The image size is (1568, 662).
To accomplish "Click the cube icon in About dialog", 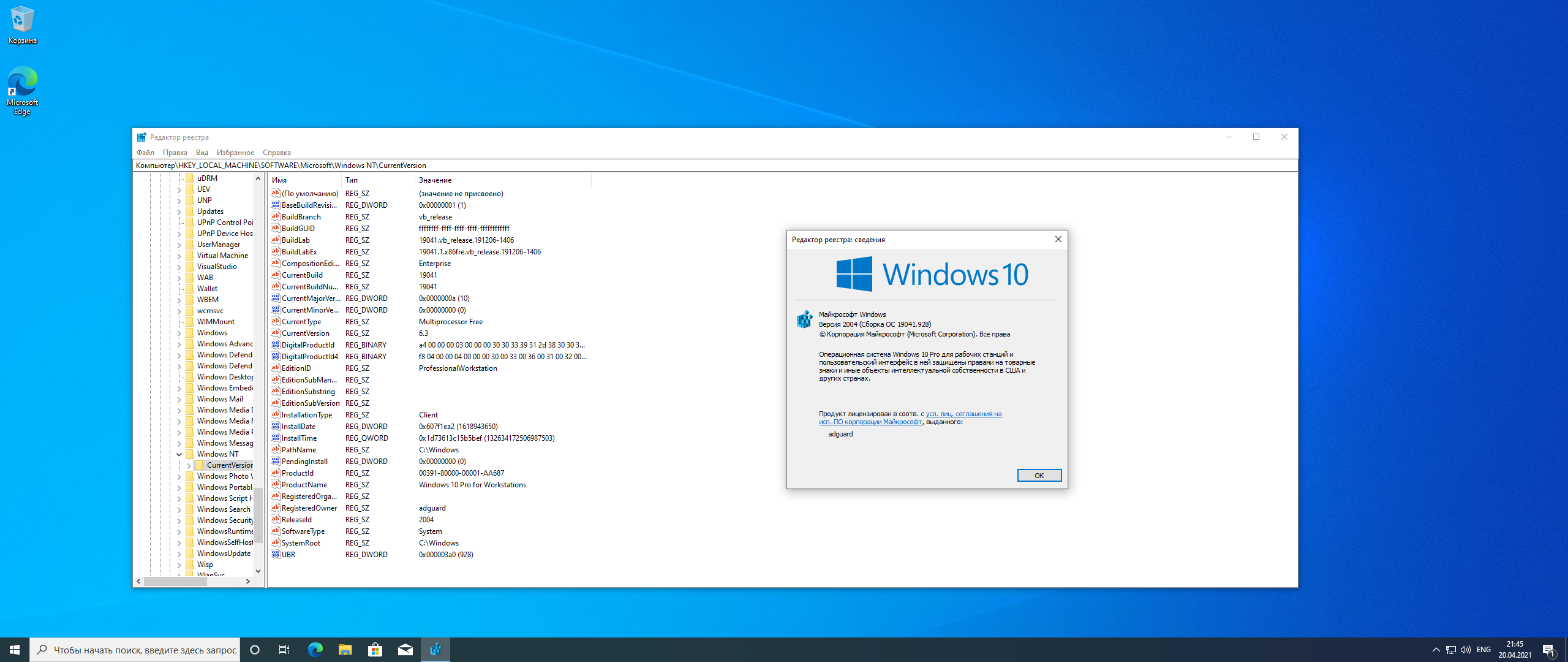I will pyautogui.click(x=804, y=319).
